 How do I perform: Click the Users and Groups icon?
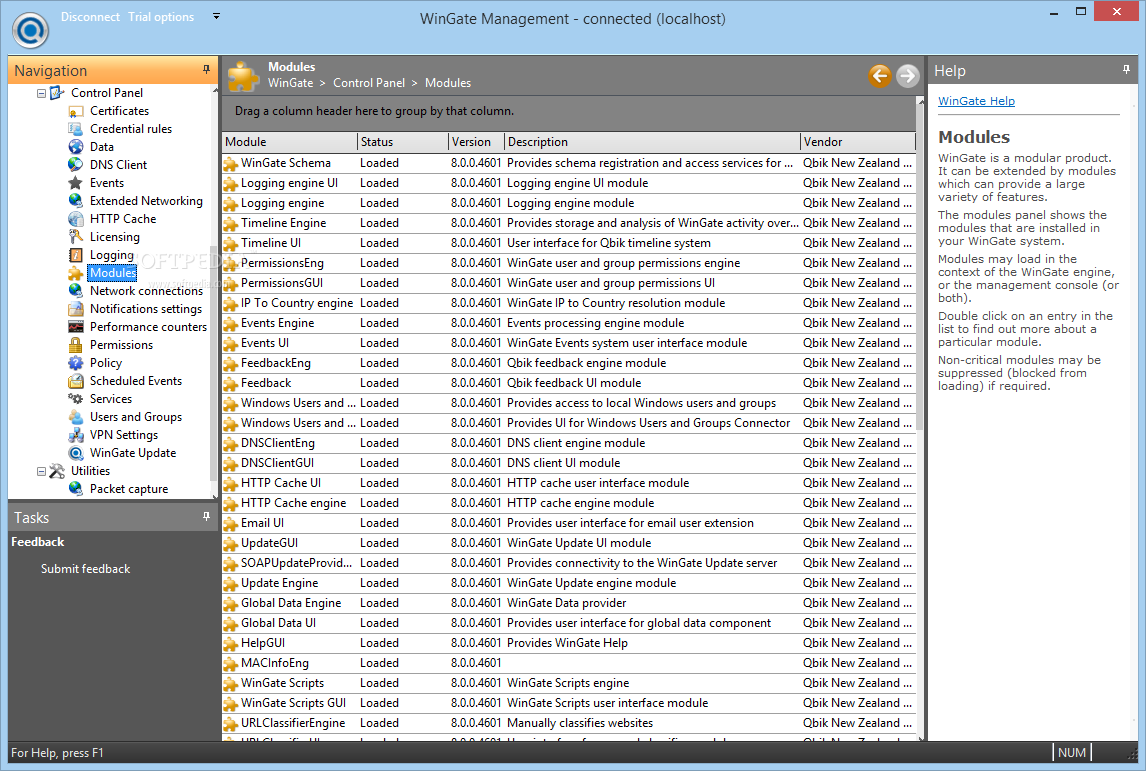point(75,417)
